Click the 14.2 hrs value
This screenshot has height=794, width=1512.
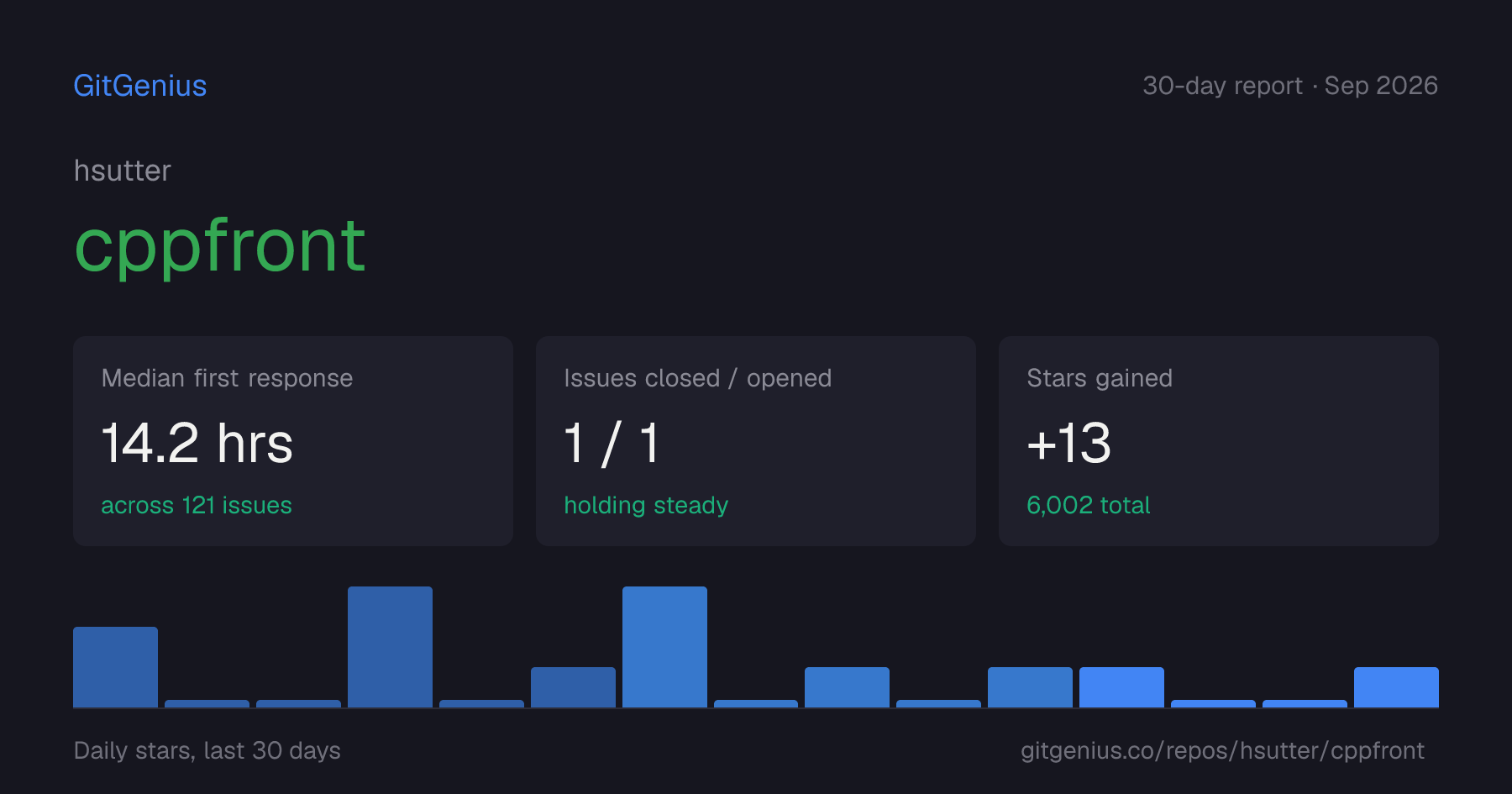coord(197,443)
